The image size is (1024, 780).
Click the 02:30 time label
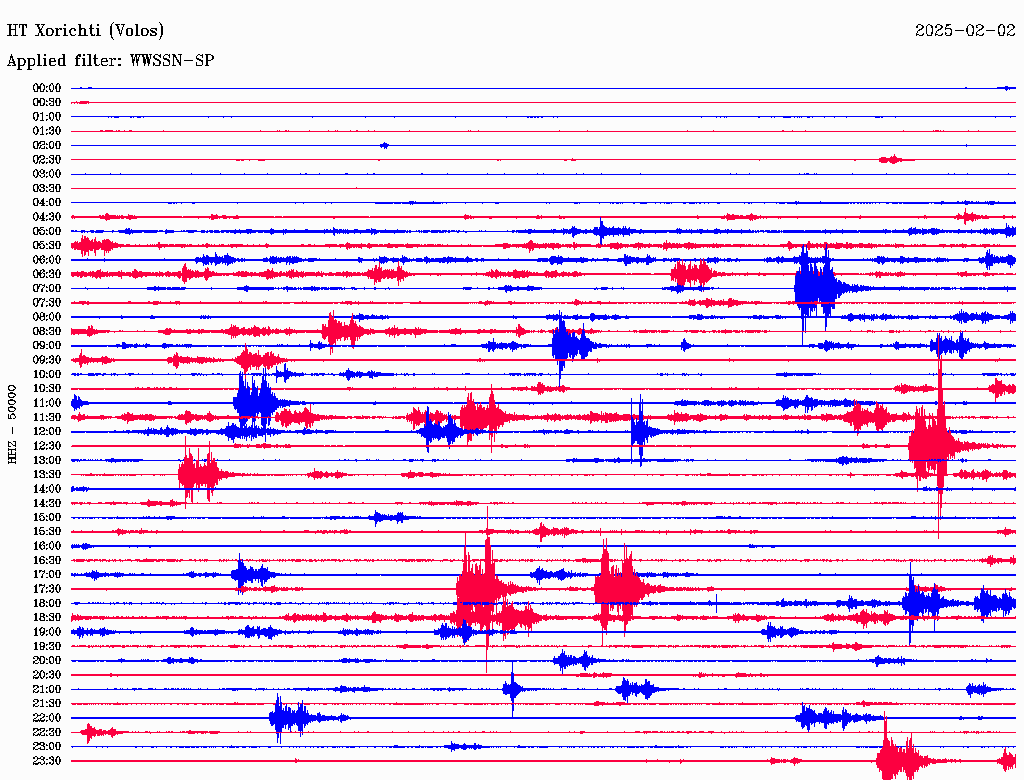(47, 160)
